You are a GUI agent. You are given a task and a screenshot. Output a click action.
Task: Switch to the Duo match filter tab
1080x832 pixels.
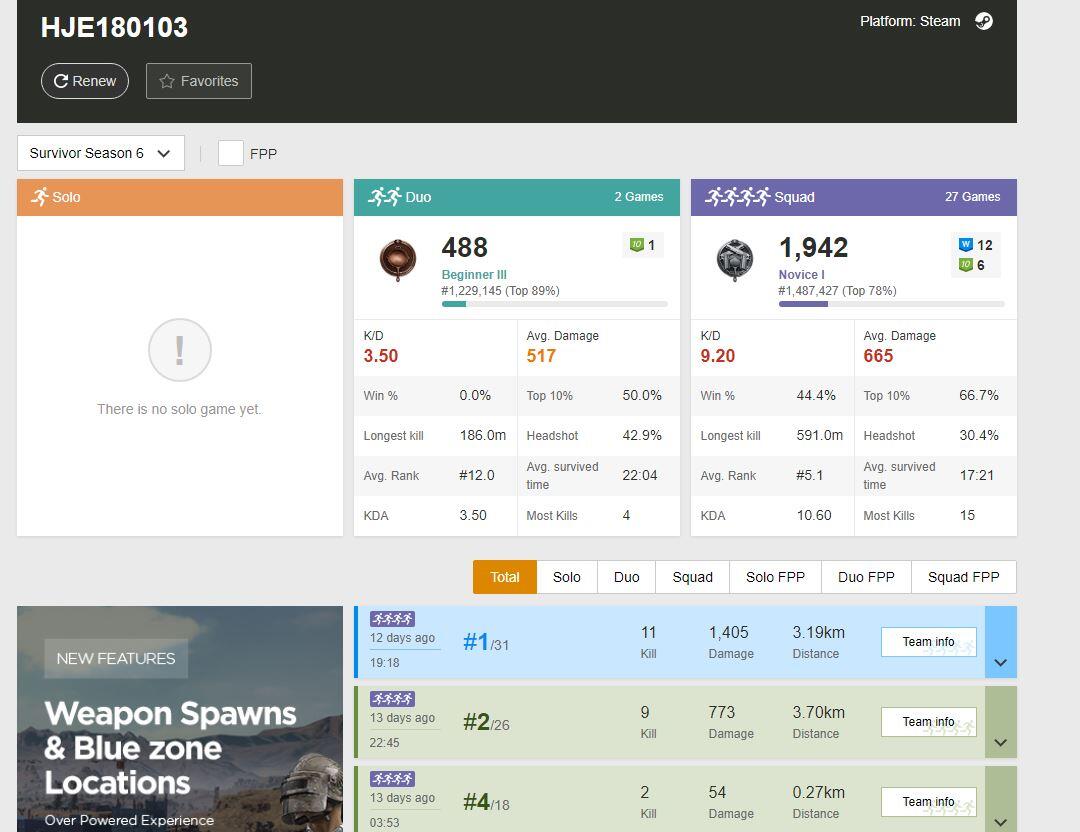pos(626,577)
